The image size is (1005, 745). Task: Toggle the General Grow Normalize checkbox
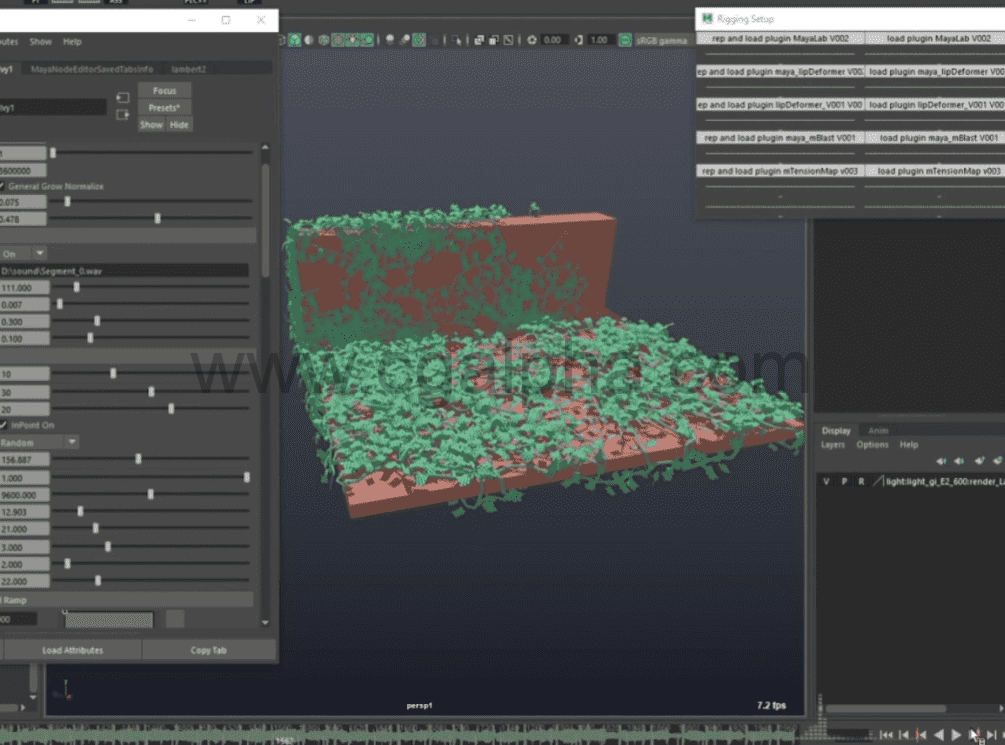(x=2, y=186)
